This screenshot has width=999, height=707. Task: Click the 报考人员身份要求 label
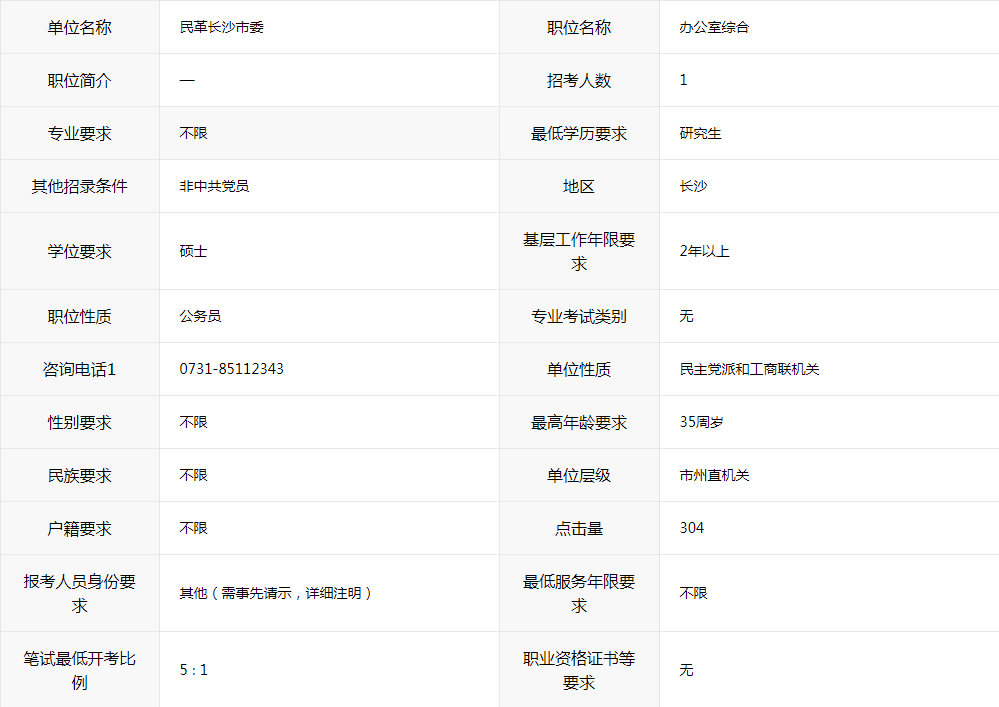click(80, 593)
